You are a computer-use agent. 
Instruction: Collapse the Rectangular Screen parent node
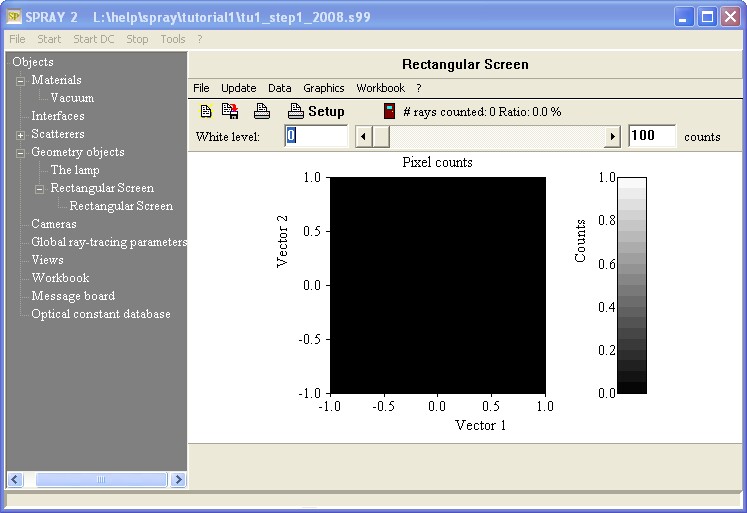pos(40,189)
